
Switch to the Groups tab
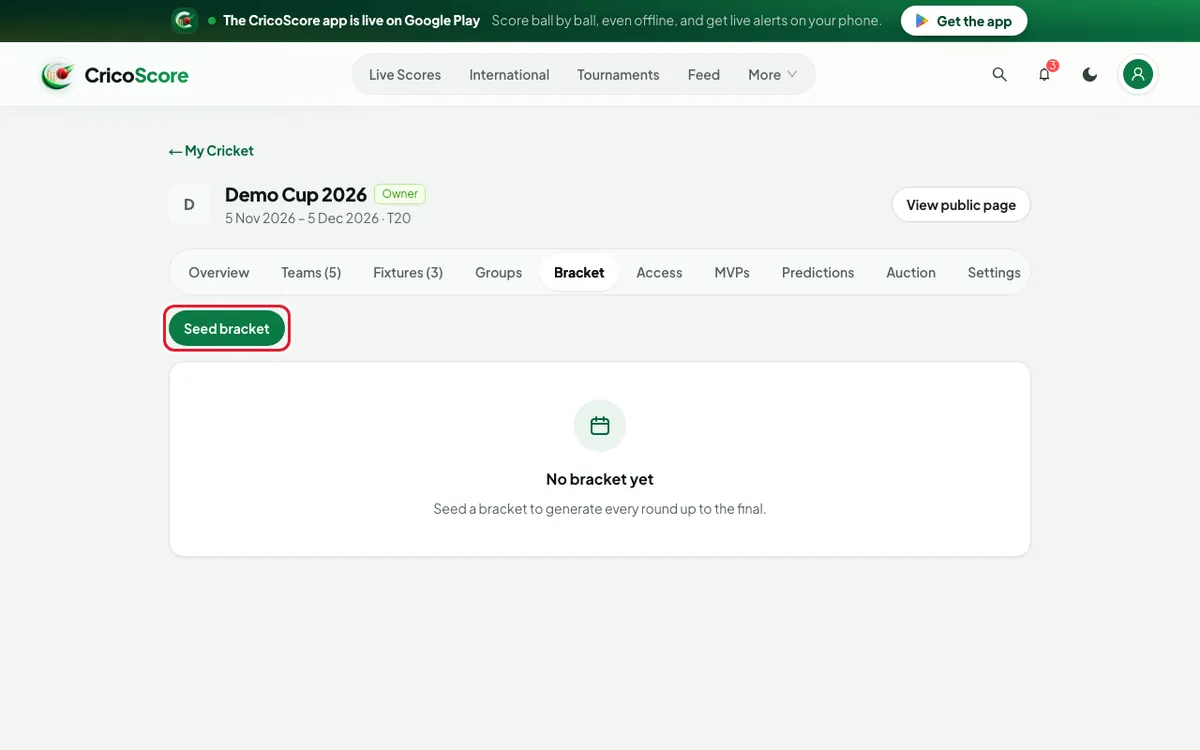click(499, 272)
